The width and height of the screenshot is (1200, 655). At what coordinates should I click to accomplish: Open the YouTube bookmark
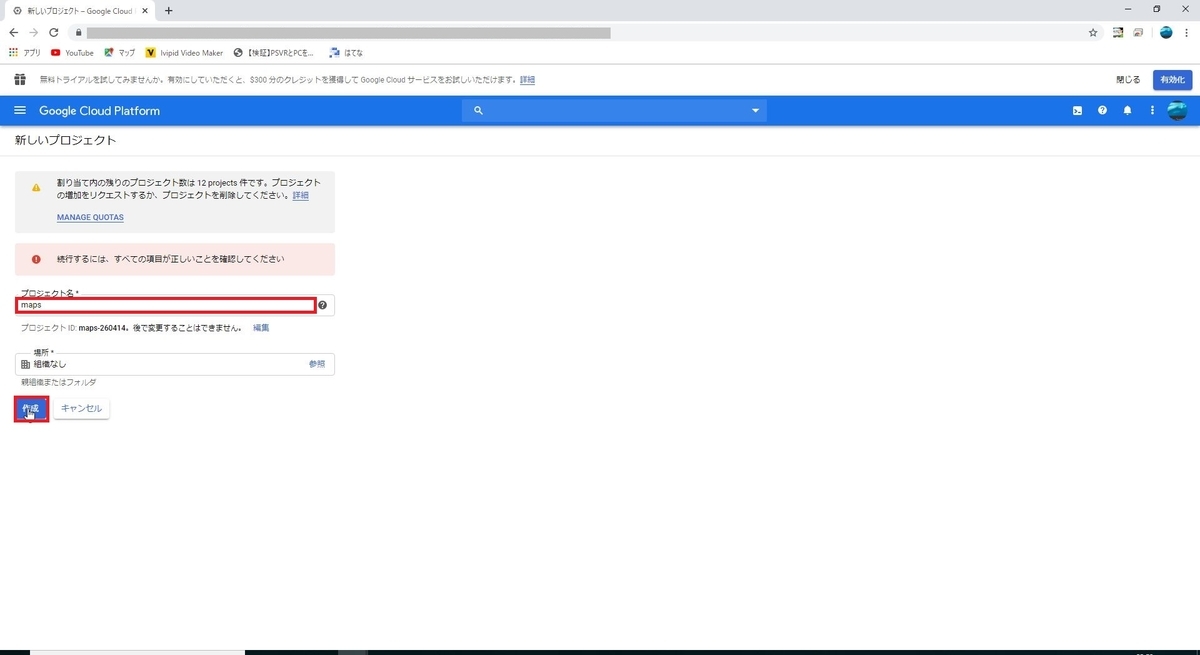pos(72,53)
